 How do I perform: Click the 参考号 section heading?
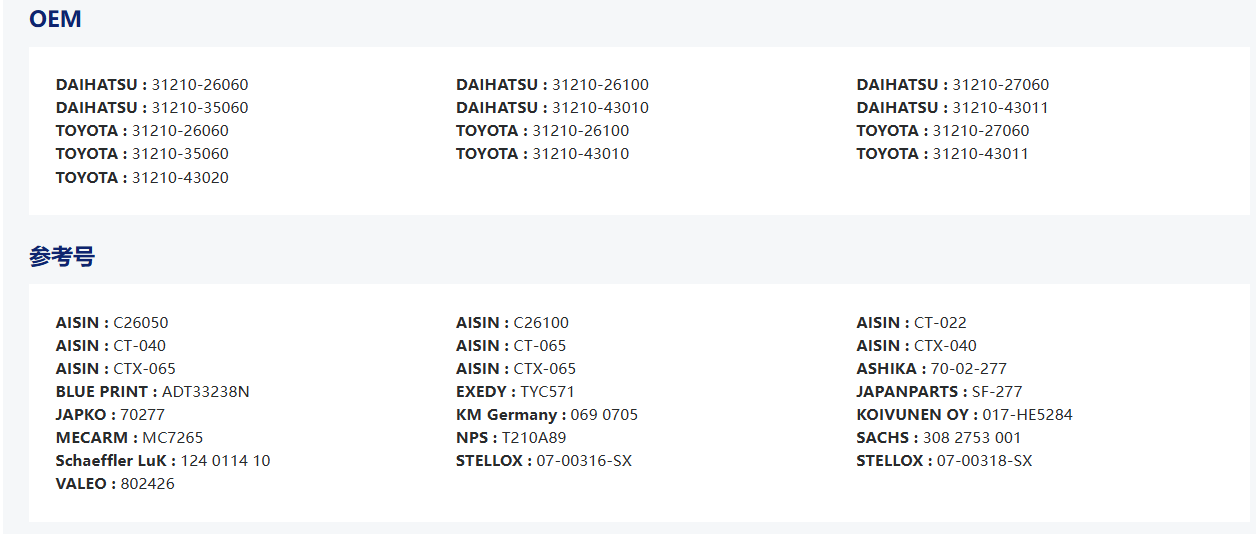pyautogui.click(x=61, y=257)
